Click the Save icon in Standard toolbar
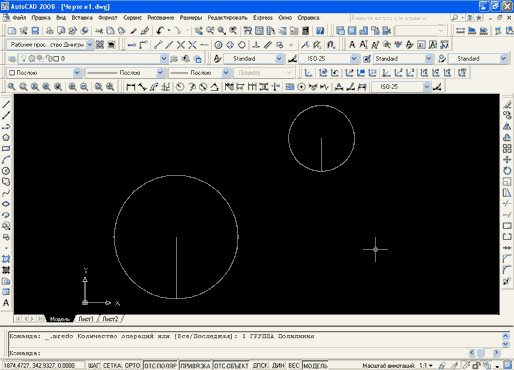The height and width of the screenshot is (370, 514). pyautogui.click(x=35, y=31)
